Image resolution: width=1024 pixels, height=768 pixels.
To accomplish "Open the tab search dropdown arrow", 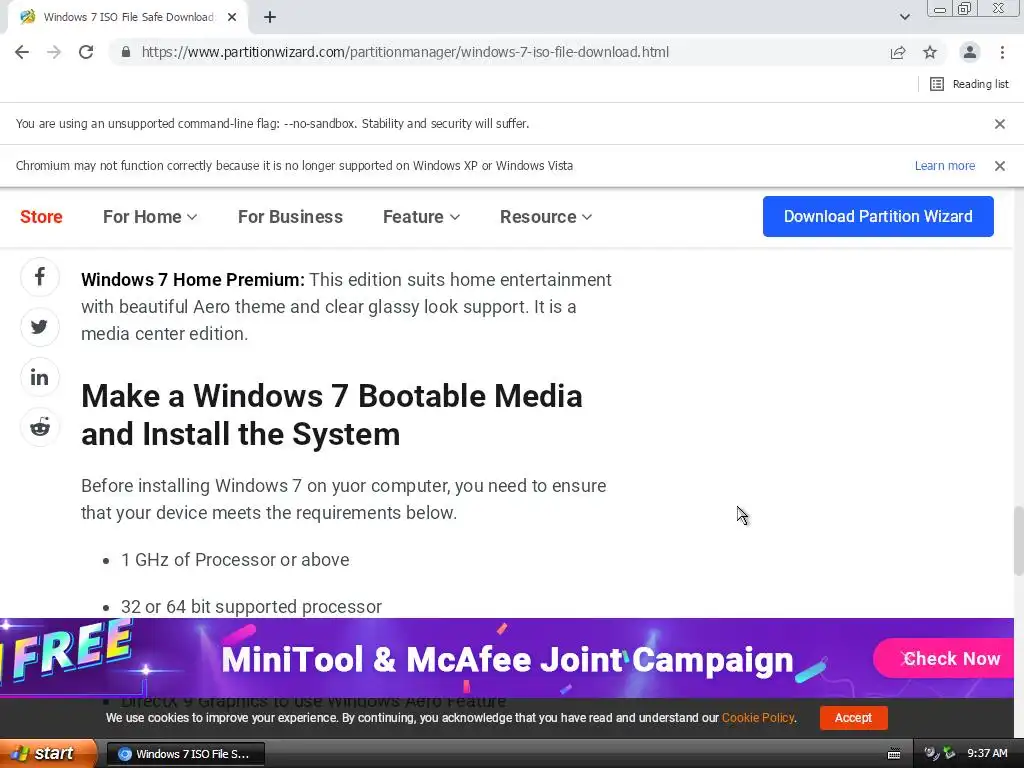I will [904, 18].
